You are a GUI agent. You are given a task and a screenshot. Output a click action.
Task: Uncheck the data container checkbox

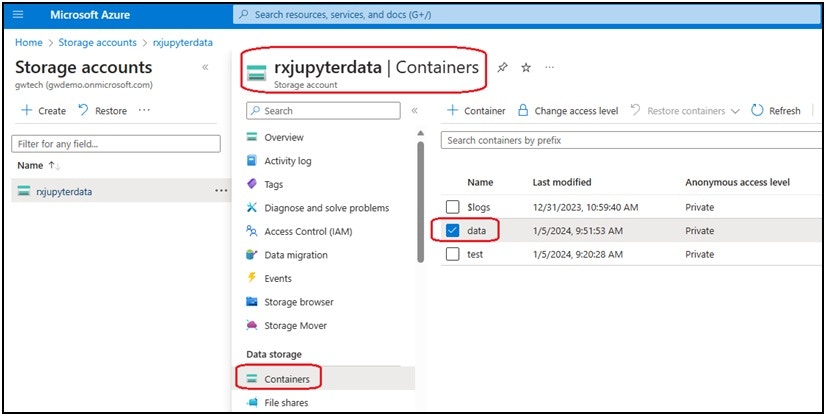[453, 231]
